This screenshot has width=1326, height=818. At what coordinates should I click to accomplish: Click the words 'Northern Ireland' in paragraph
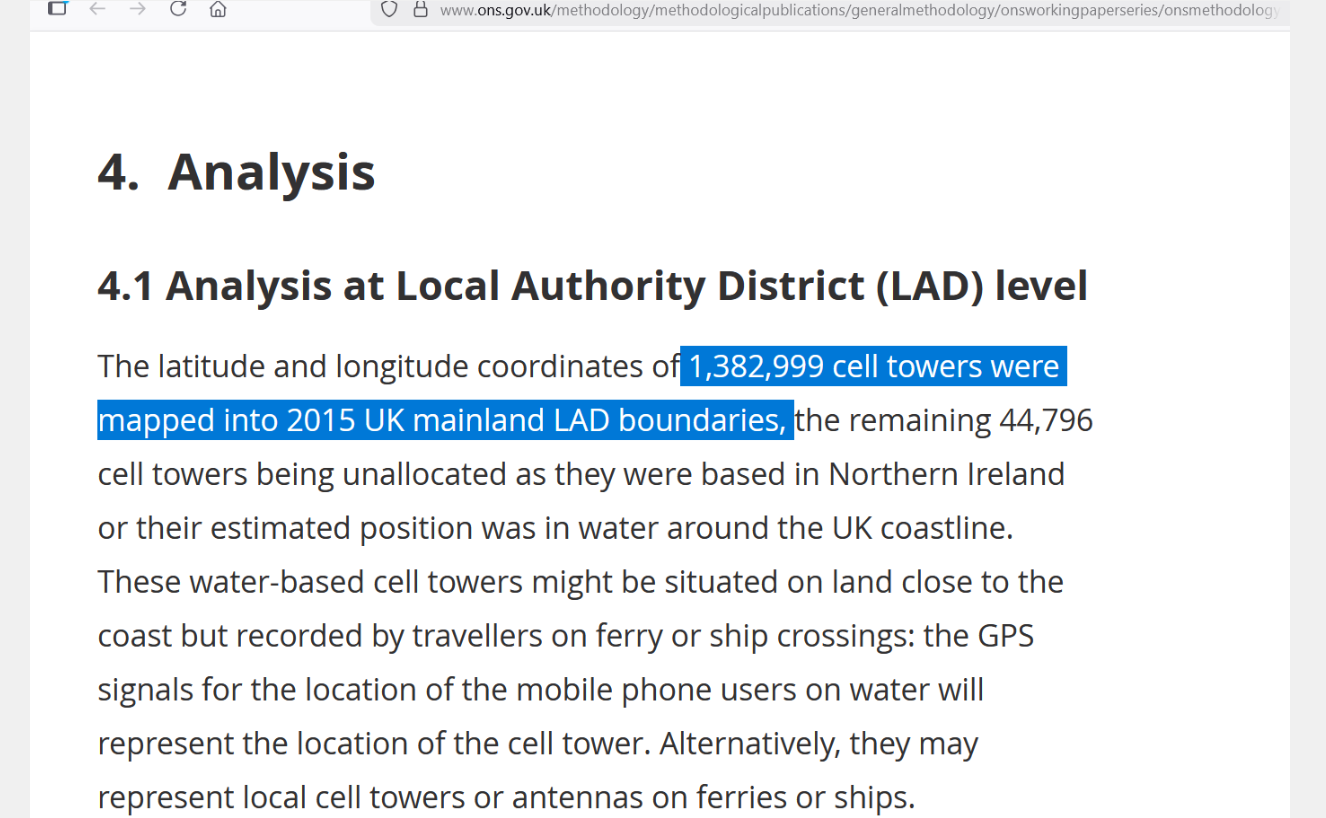(946, 473)
